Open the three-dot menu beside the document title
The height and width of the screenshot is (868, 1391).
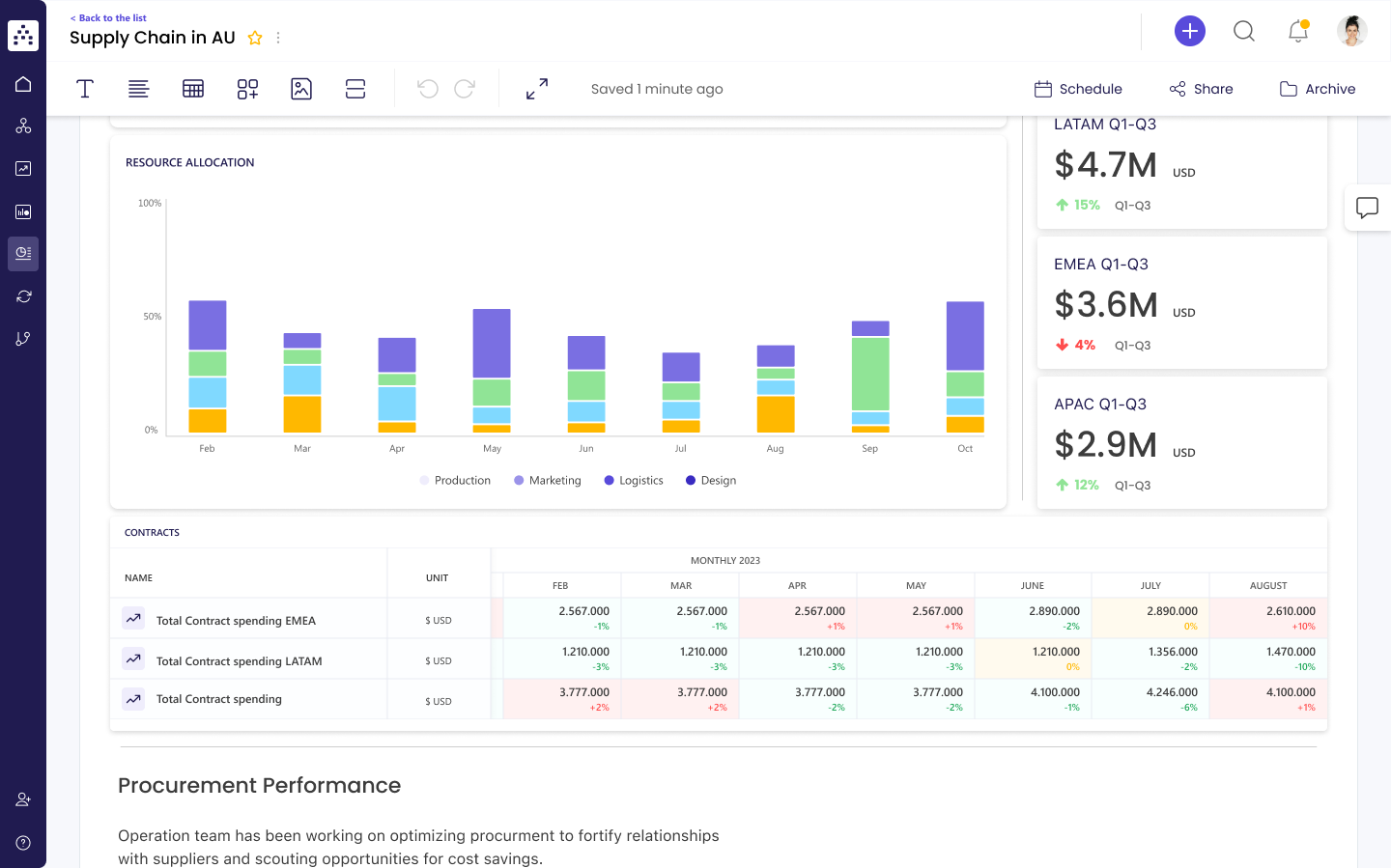pos(277,37)
